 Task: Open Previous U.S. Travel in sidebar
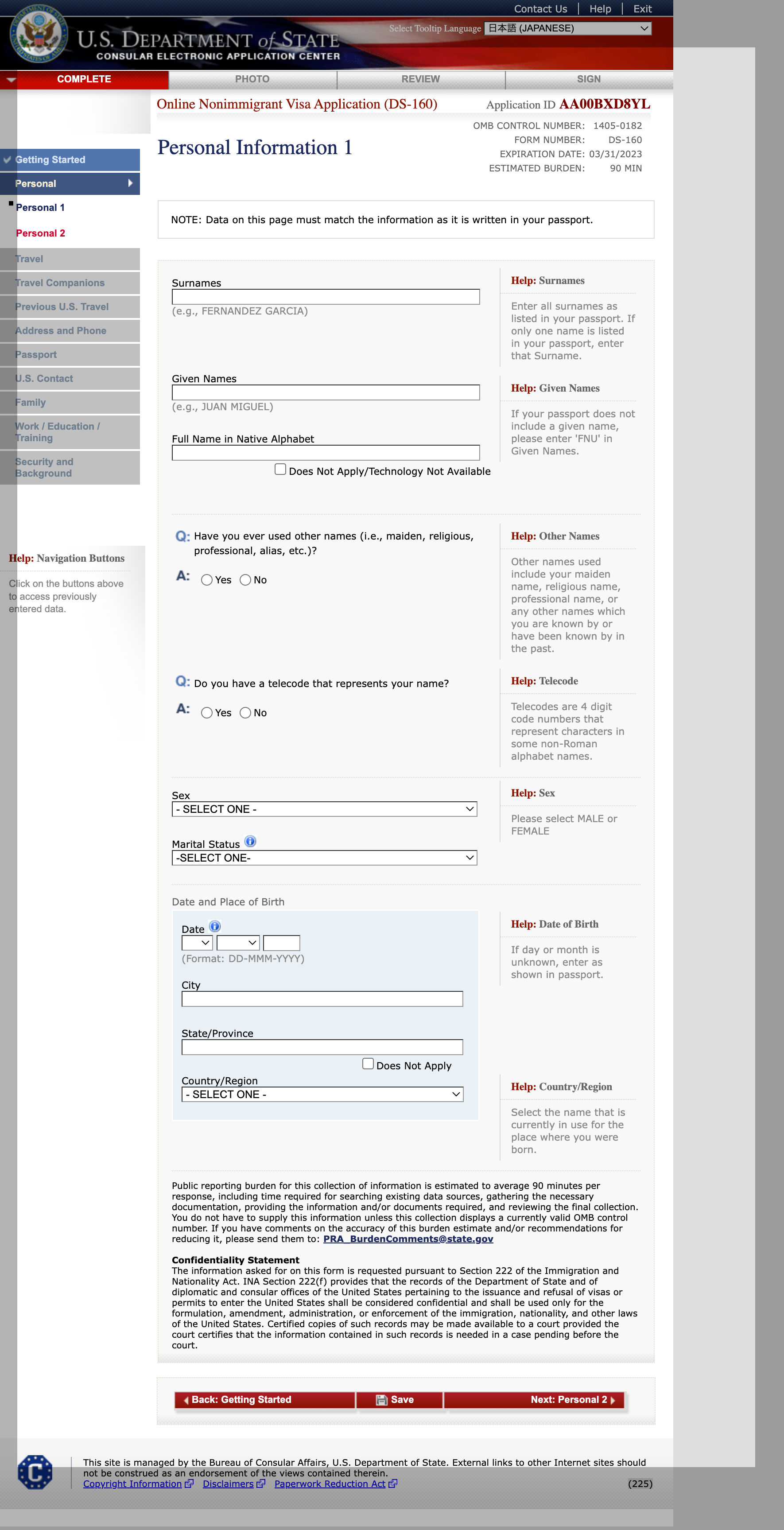point(70,307)
